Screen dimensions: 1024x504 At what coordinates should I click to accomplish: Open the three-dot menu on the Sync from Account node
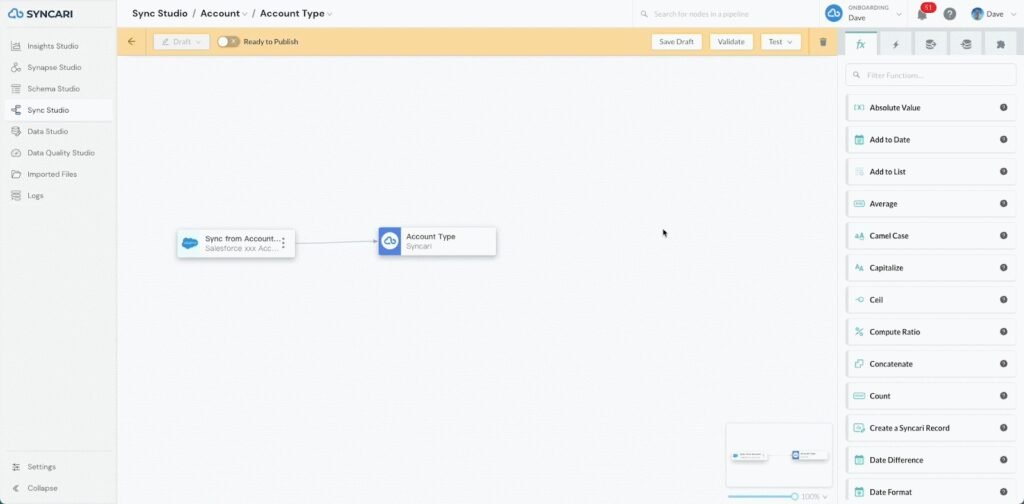283,243
